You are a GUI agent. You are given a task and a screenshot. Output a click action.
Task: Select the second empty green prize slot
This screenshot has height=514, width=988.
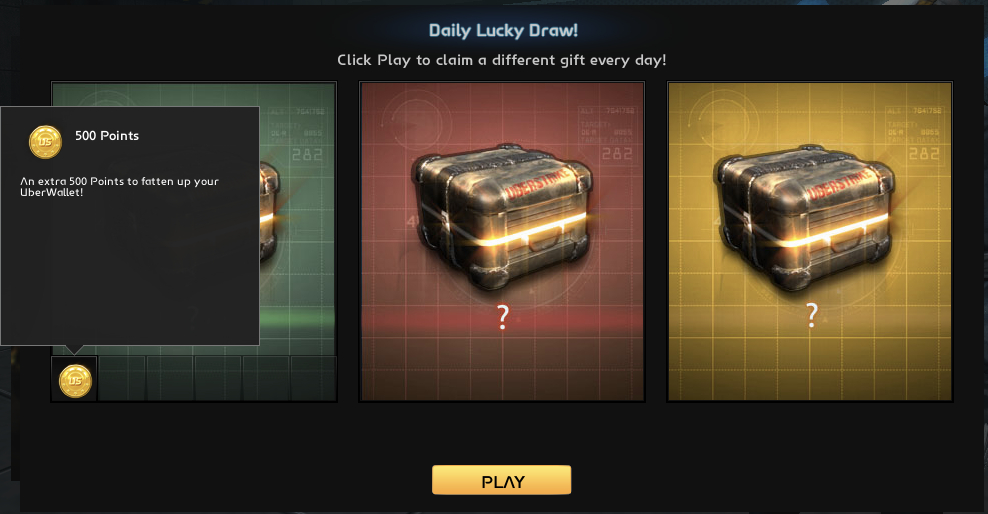coord(170,379)
